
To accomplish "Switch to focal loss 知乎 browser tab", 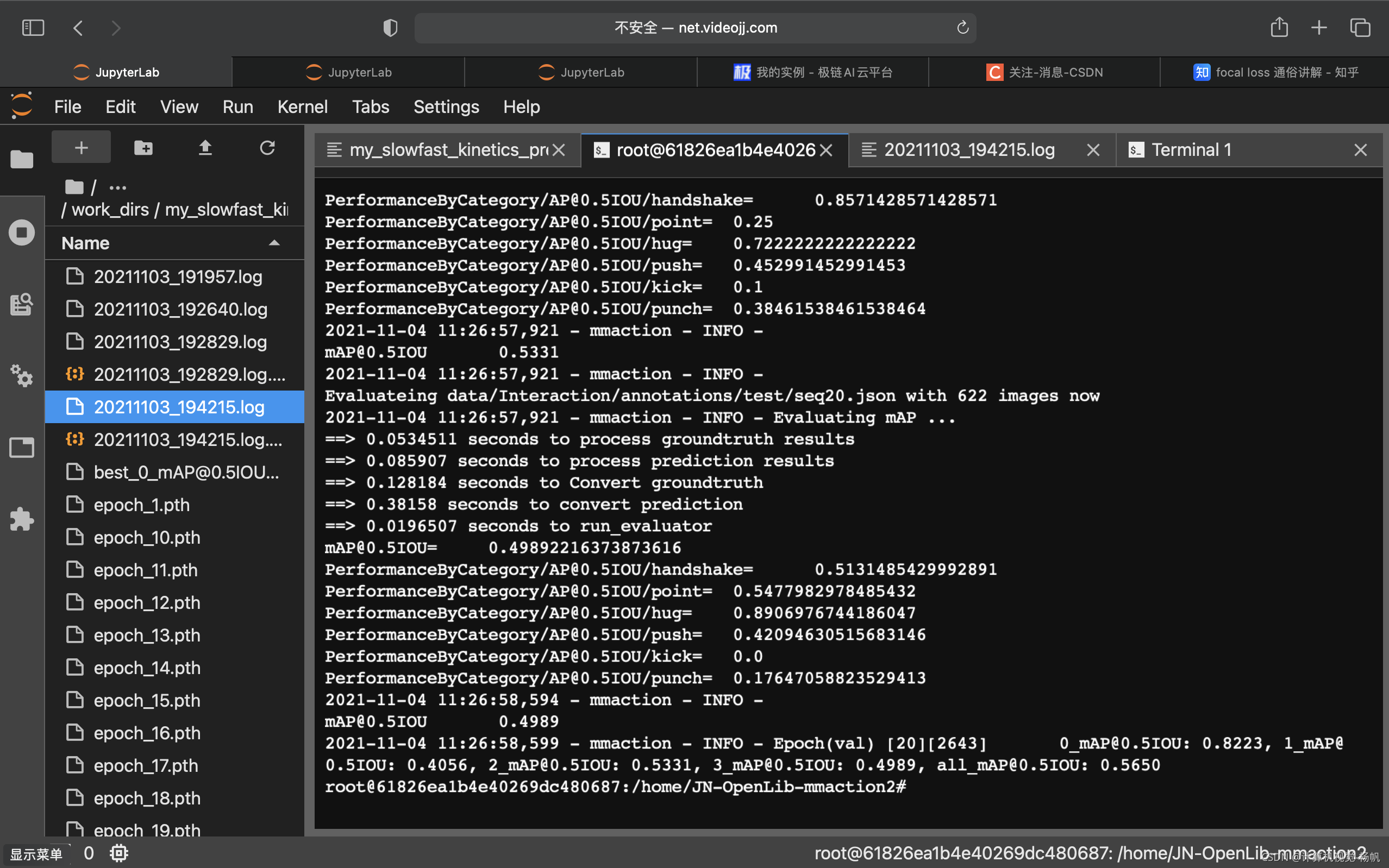I will coord(1275,72).
